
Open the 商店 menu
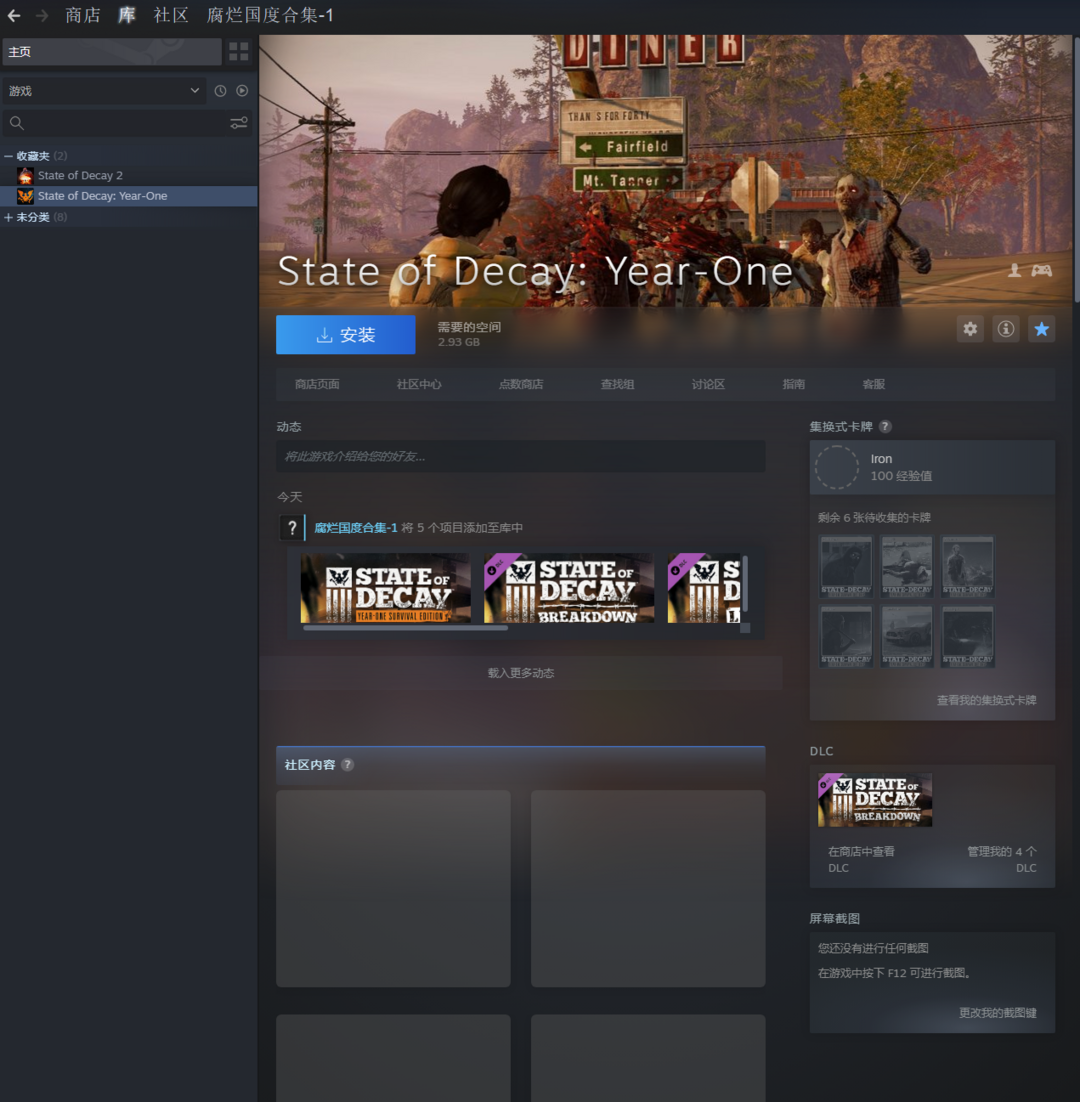point(83,15)
